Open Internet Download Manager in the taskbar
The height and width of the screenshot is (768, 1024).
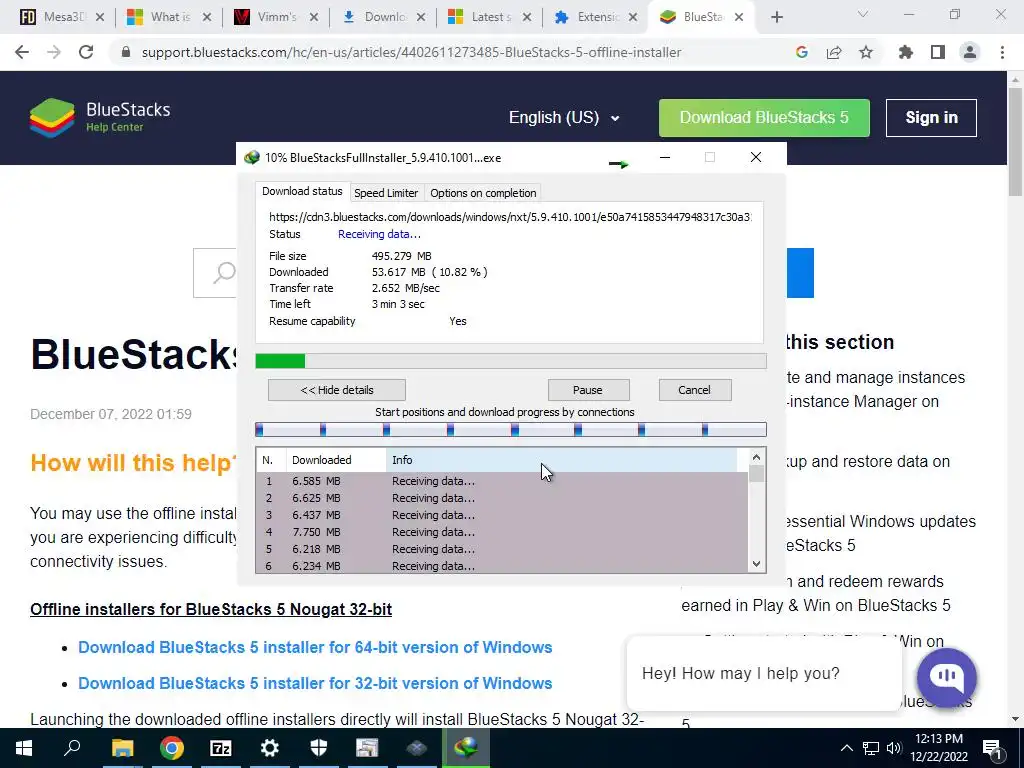(466, 748)
